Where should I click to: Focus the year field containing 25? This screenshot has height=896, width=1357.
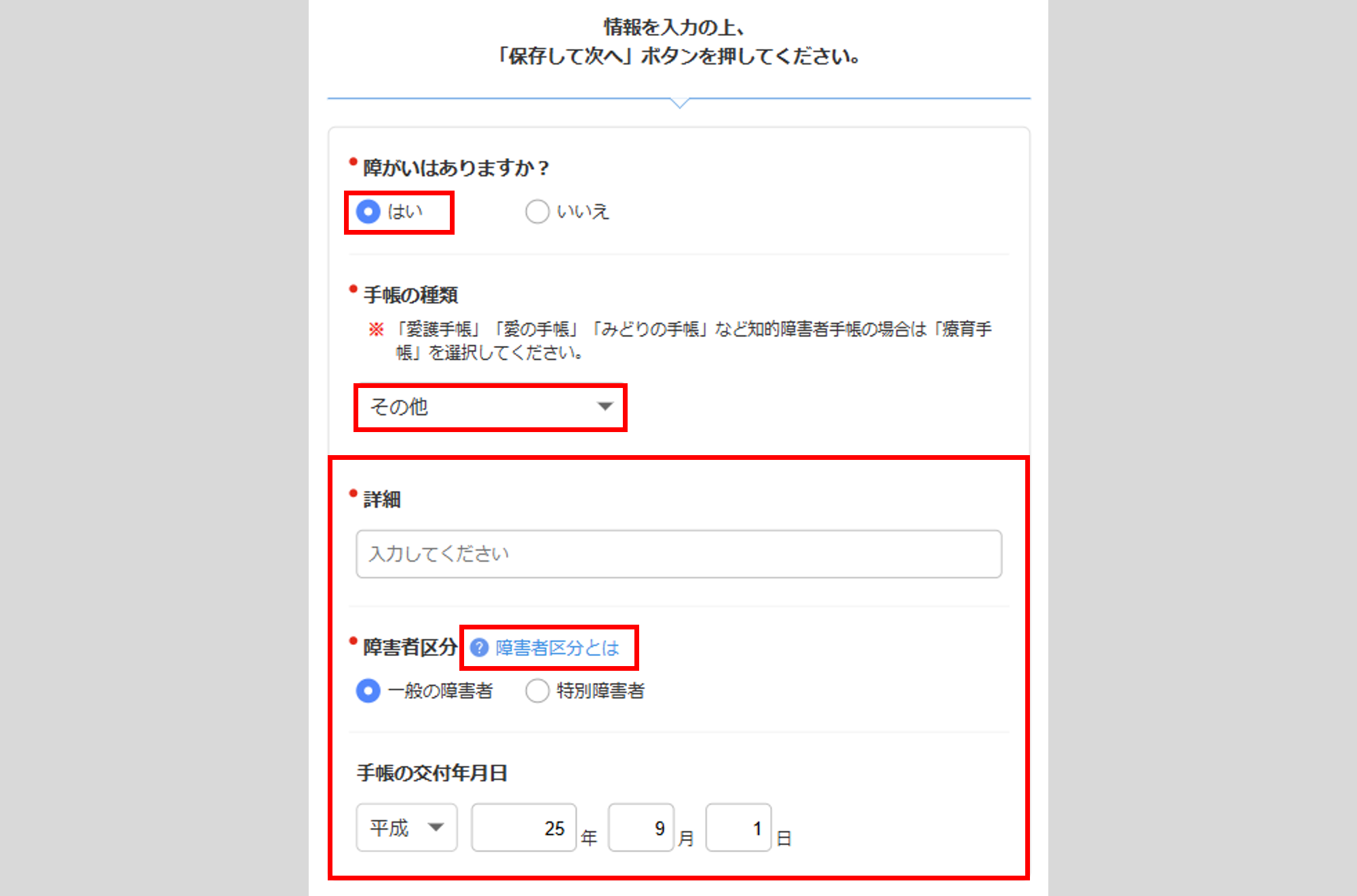pyautogui.click(x=524, y=827)
